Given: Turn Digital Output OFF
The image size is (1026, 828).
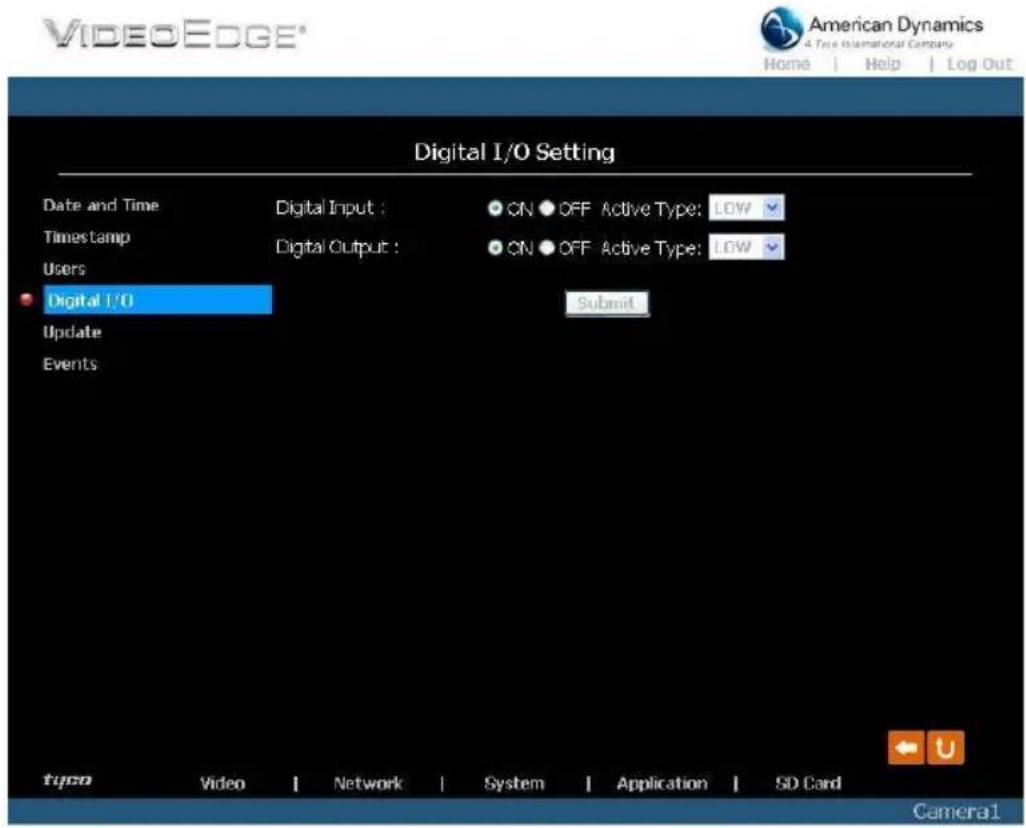Looking at the screenshot, I should [547, 248].
